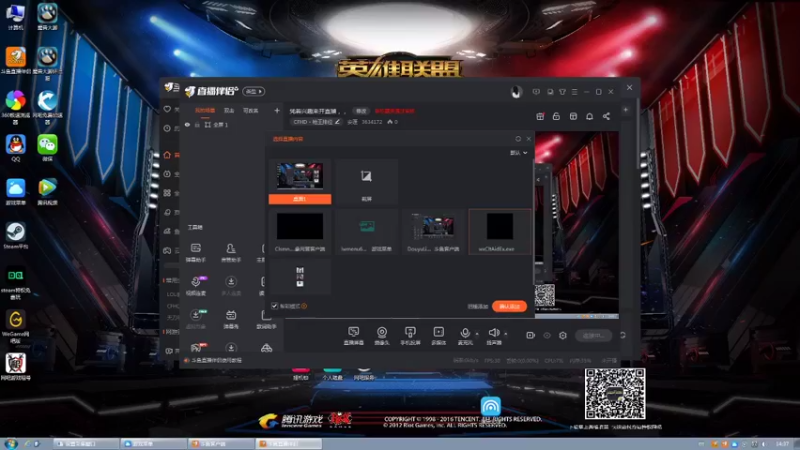This screenshot has width=800, height=450.
Task: Open the camera source tool in bottom bar
Action: pos(382,335)
